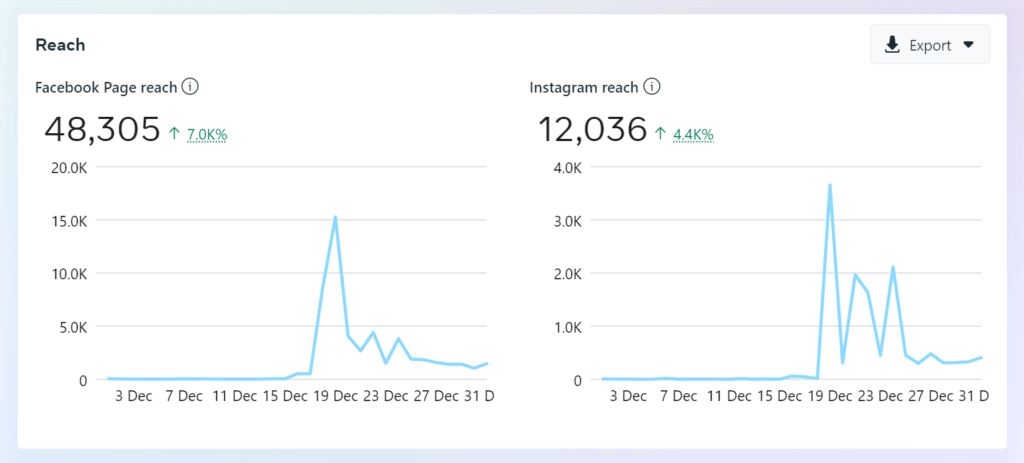Screen dimensions: 1024x463
Task: Click 27 Dec label on Instagram chart
Action: pos(930,396)
